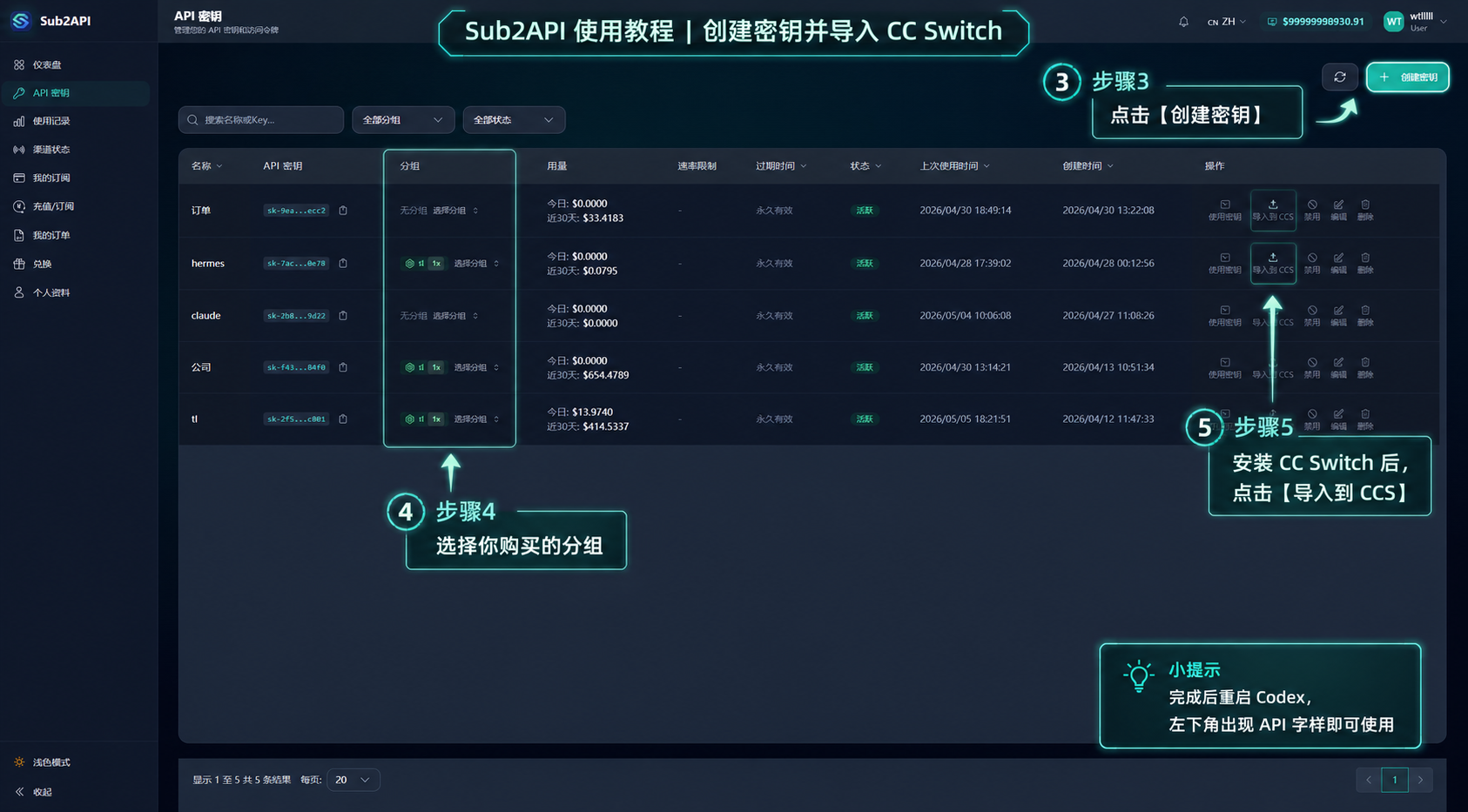
Task: Import the hermes key to CCS
Action: click(1273, 264)
